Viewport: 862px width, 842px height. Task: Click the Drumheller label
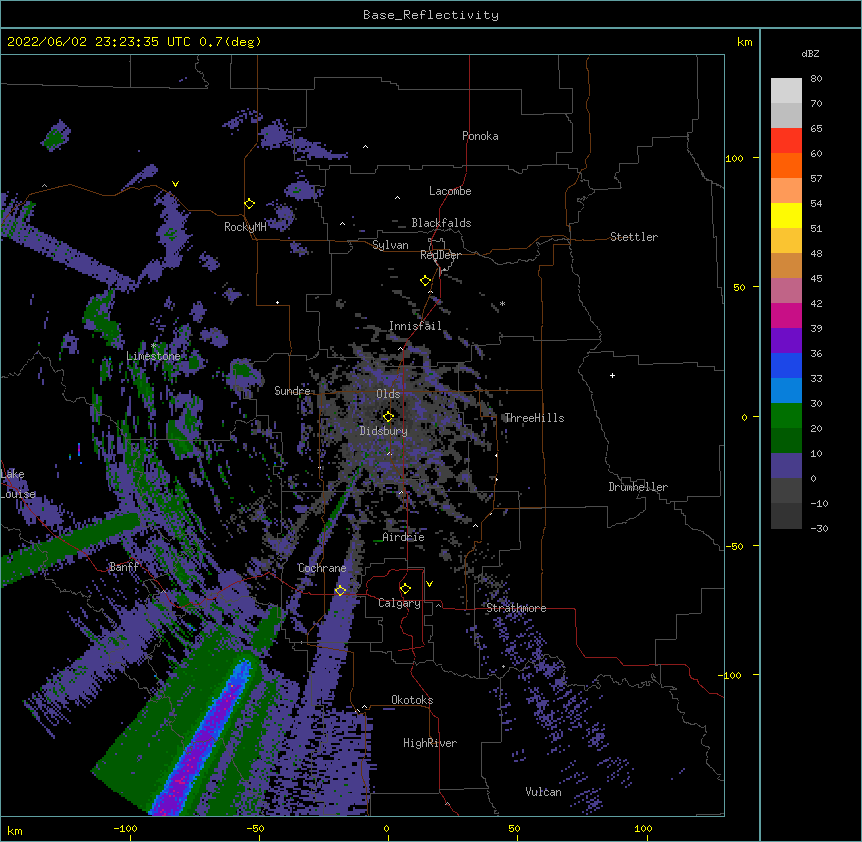tap(638, 487)
